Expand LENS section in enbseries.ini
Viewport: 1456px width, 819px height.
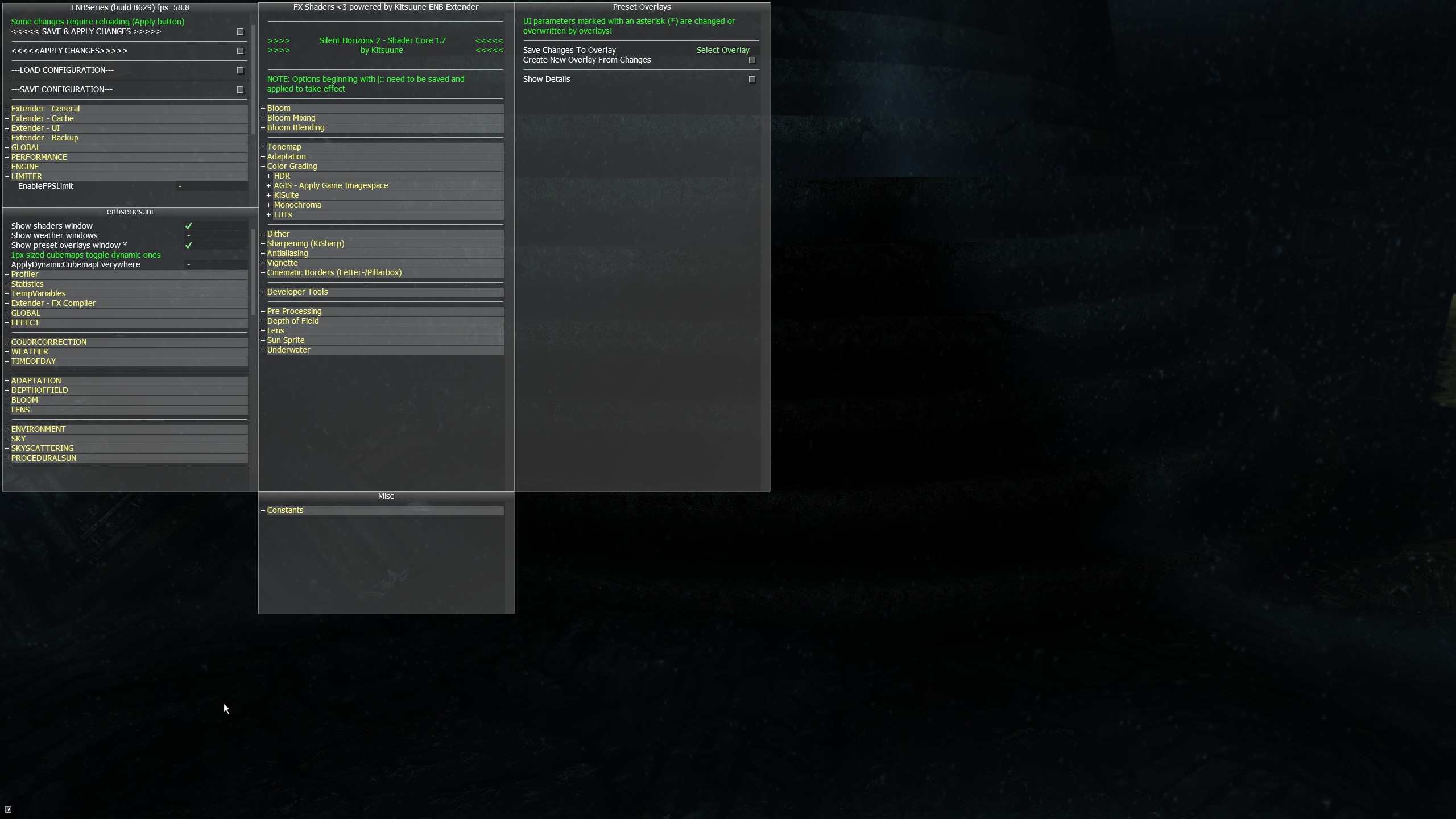pos(126,409)
